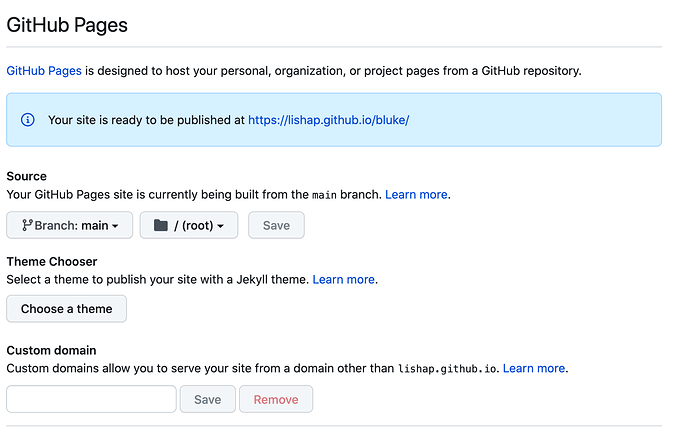The height and width of the screenshot is (429, 690).
Task: Click the Custom domain heading
Action: tap(51, 350)
